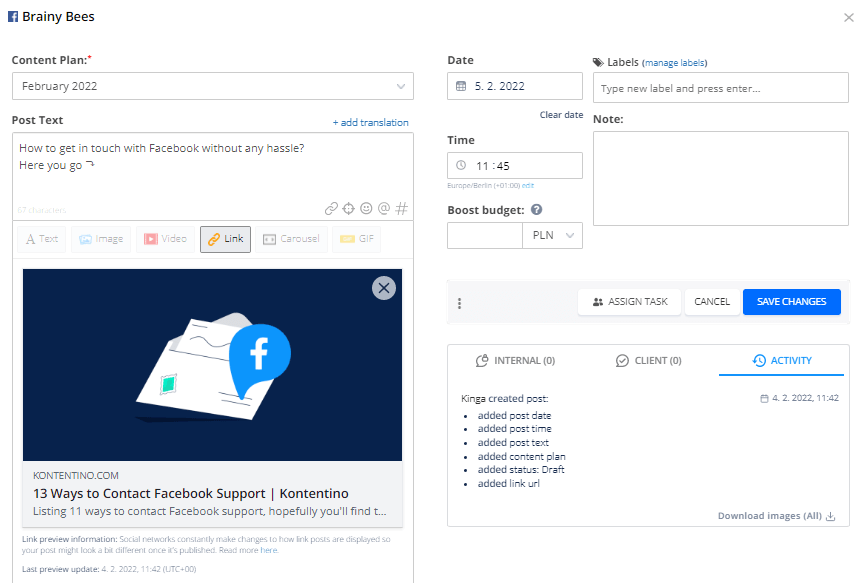The width and height of the screenshot is (862, 583).
Task: Click the Labels tag icon
Action: (x=598, y=62)
